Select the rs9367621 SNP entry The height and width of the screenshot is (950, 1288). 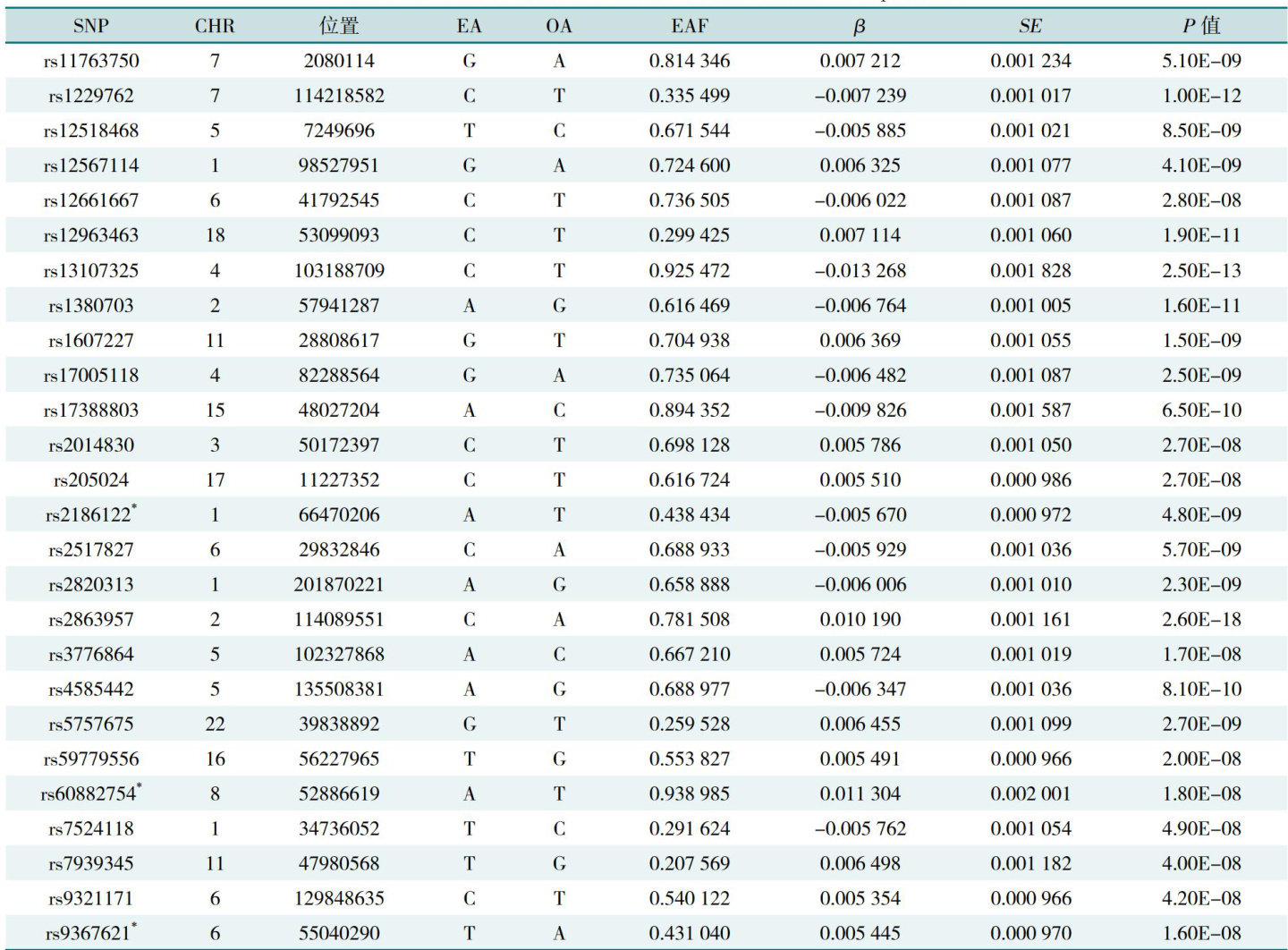pos(89,934)
